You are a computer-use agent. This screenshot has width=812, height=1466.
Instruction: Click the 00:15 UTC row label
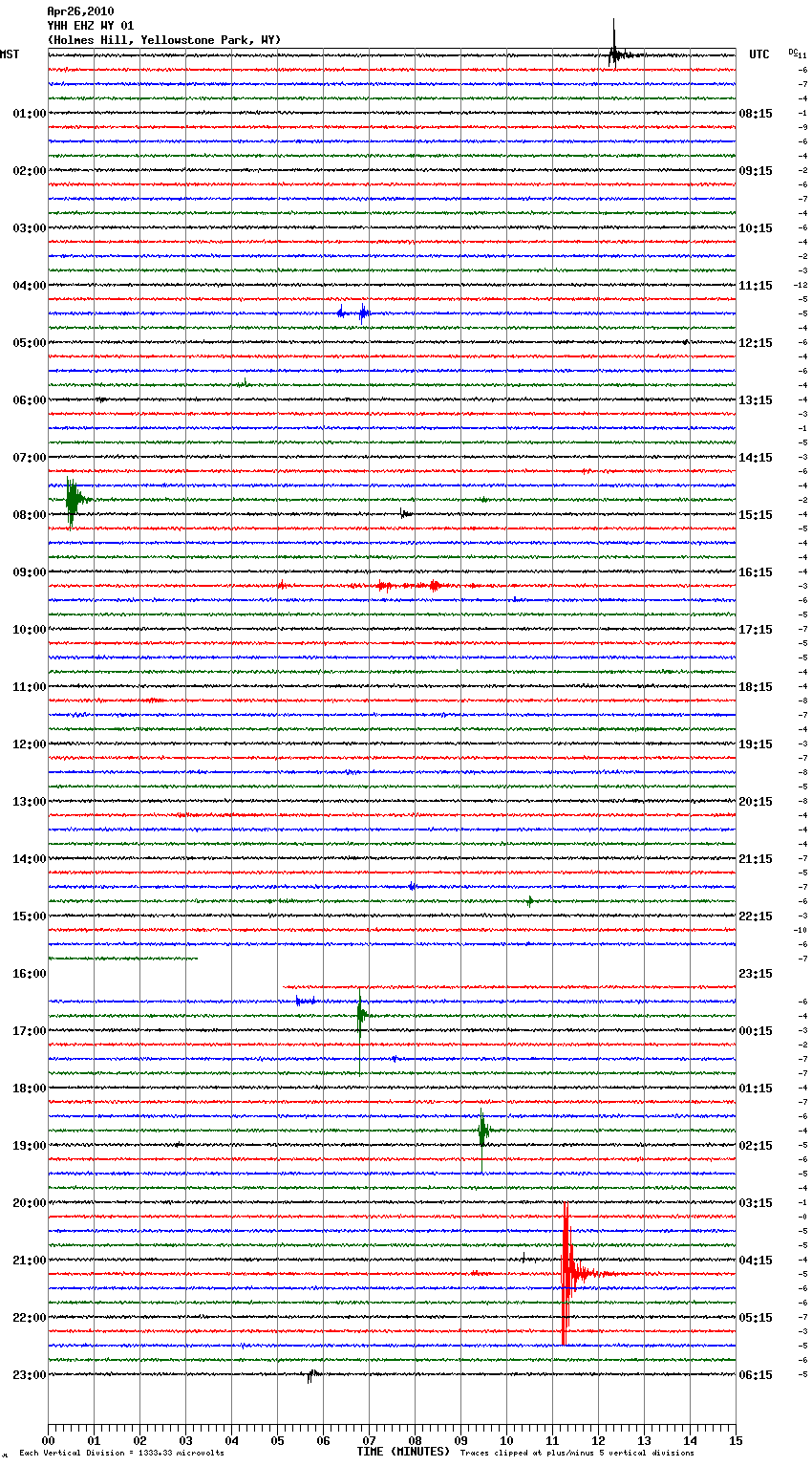pos(756,1031)
